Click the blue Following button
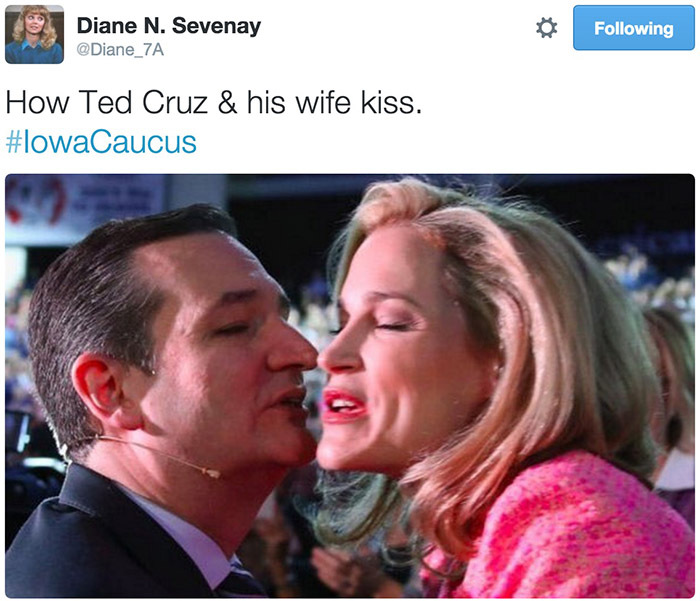700x601 pixels. [x=633, y=28]
